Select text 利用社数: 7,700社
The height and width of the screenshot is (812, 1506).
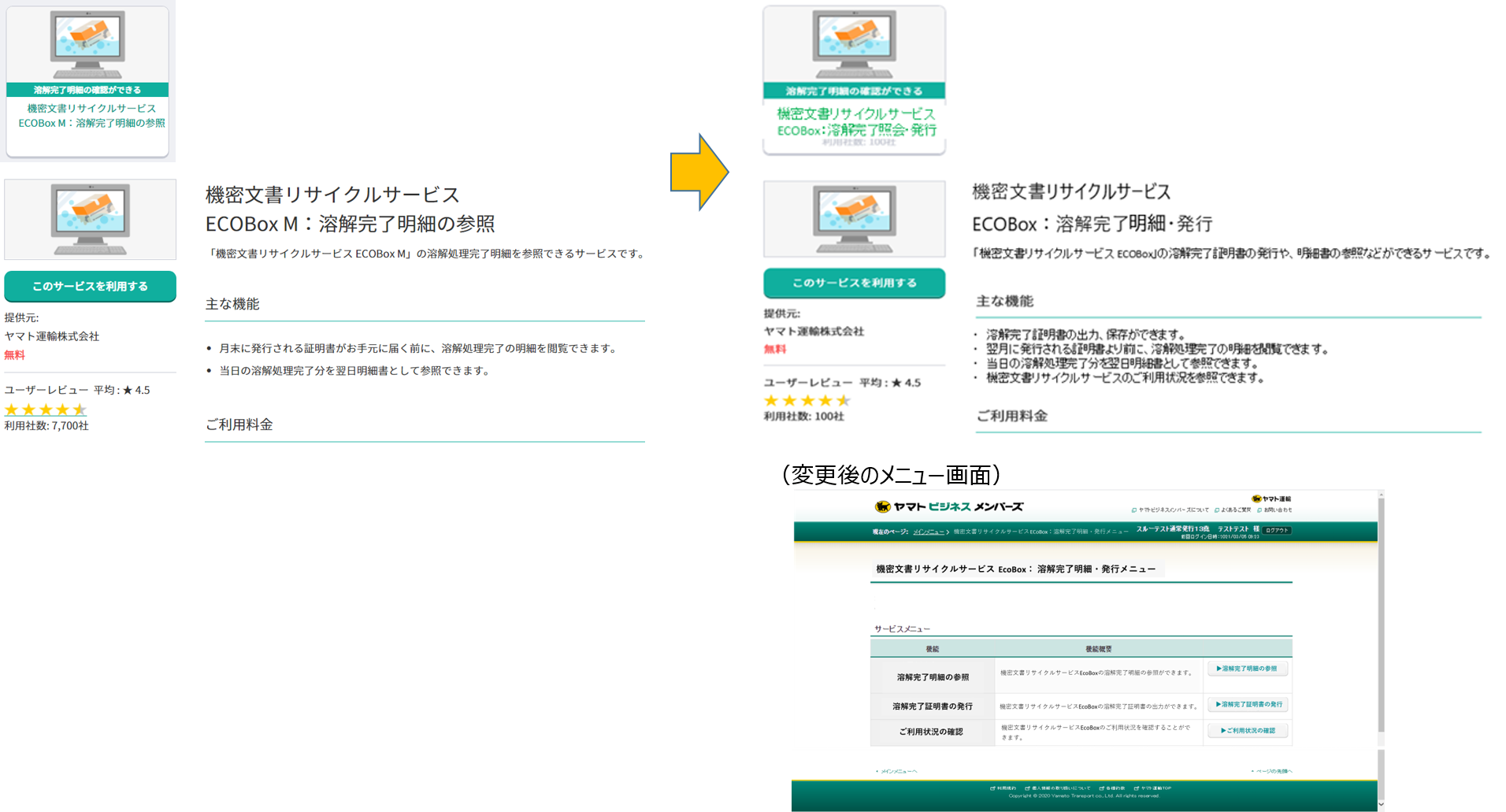[46, 426]
